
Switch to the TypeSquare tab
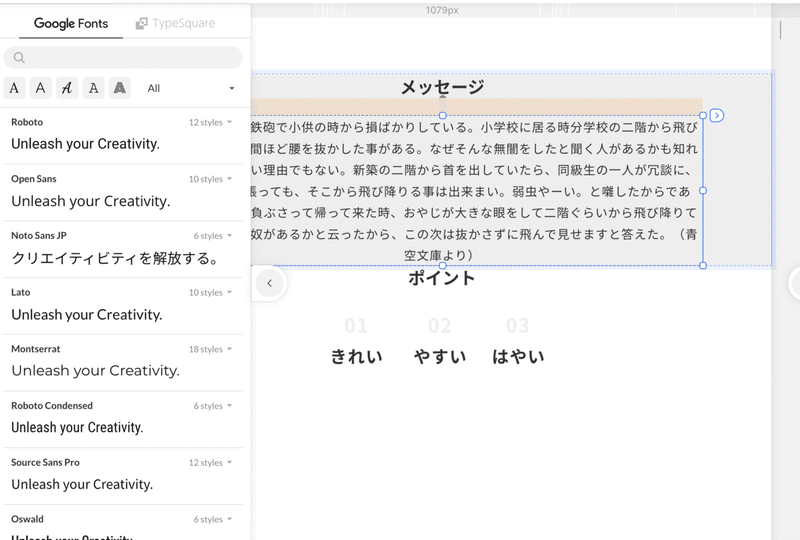(175, 23)
